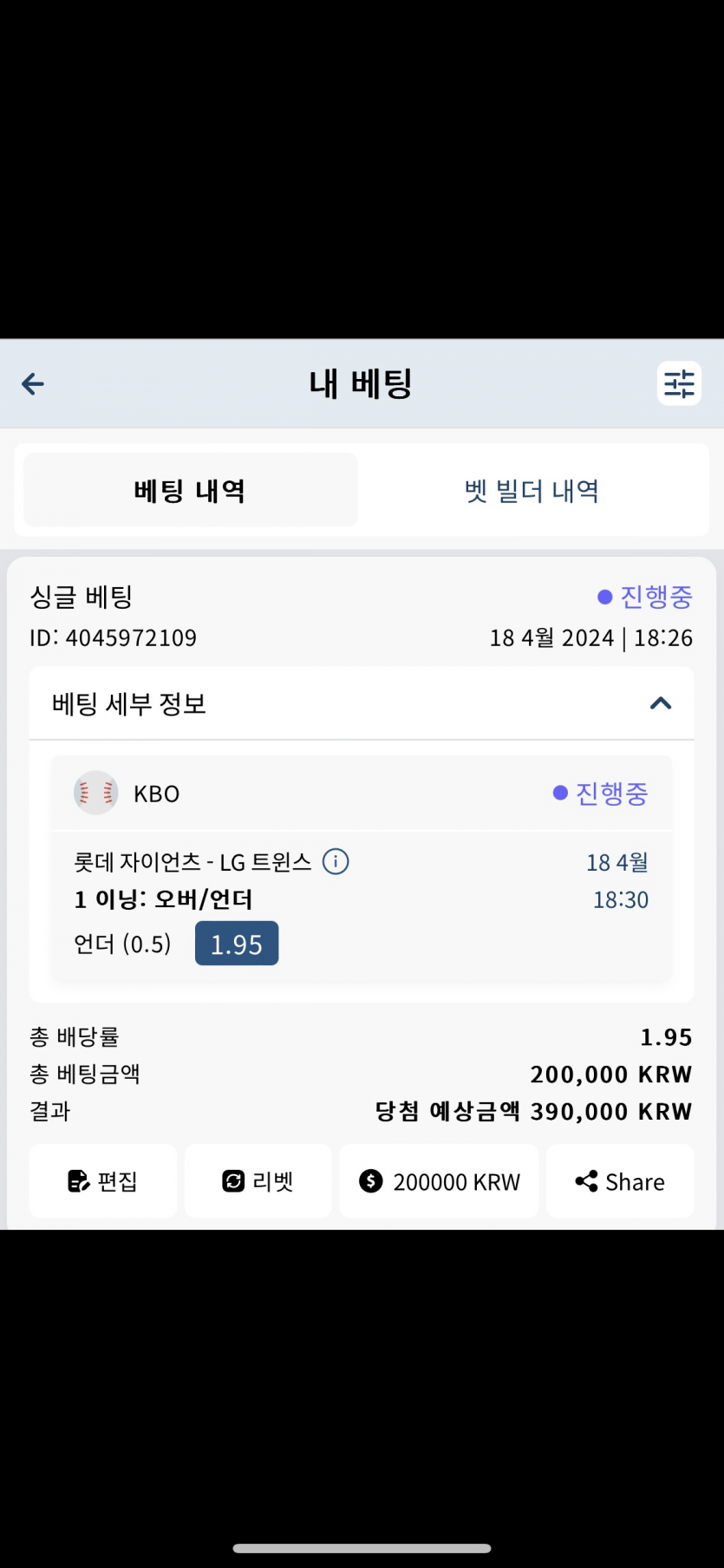
Task: Open the filter sliders icon
Action: tap(679, 383)
